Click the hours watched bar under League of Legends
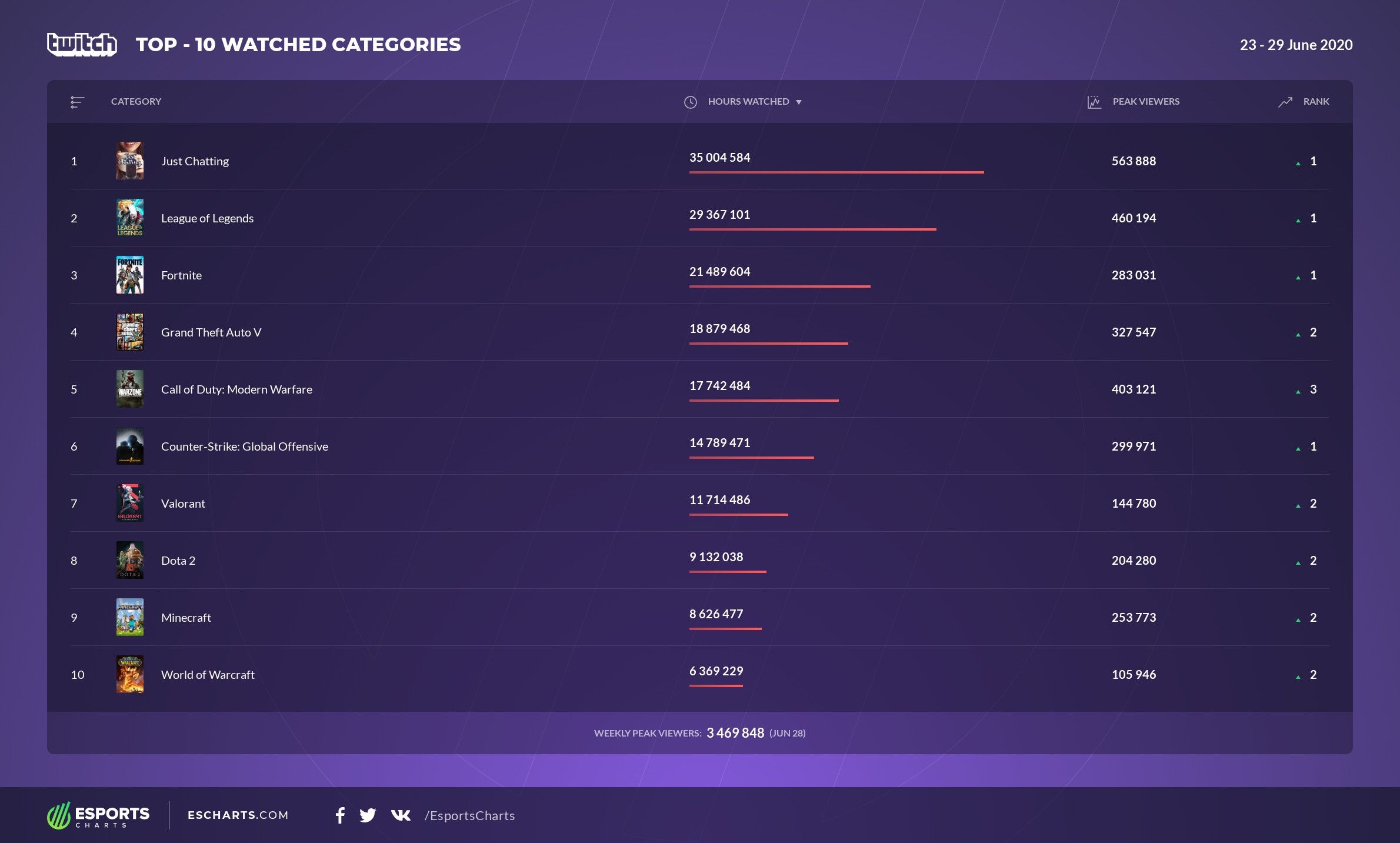Viewport: 1400px width, 843px height. click(812, 231)
